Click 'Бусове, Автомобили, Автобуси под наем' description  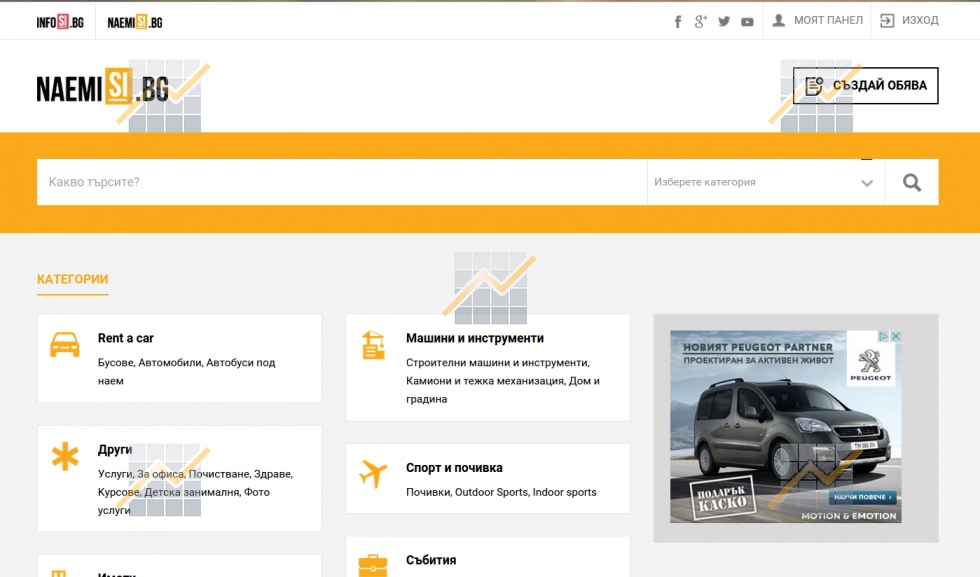[186, 372]
